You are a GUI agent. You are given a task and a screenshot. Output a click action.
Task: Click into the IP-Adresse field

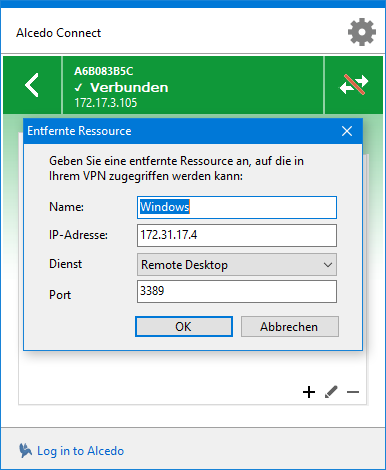coord(237,235)
